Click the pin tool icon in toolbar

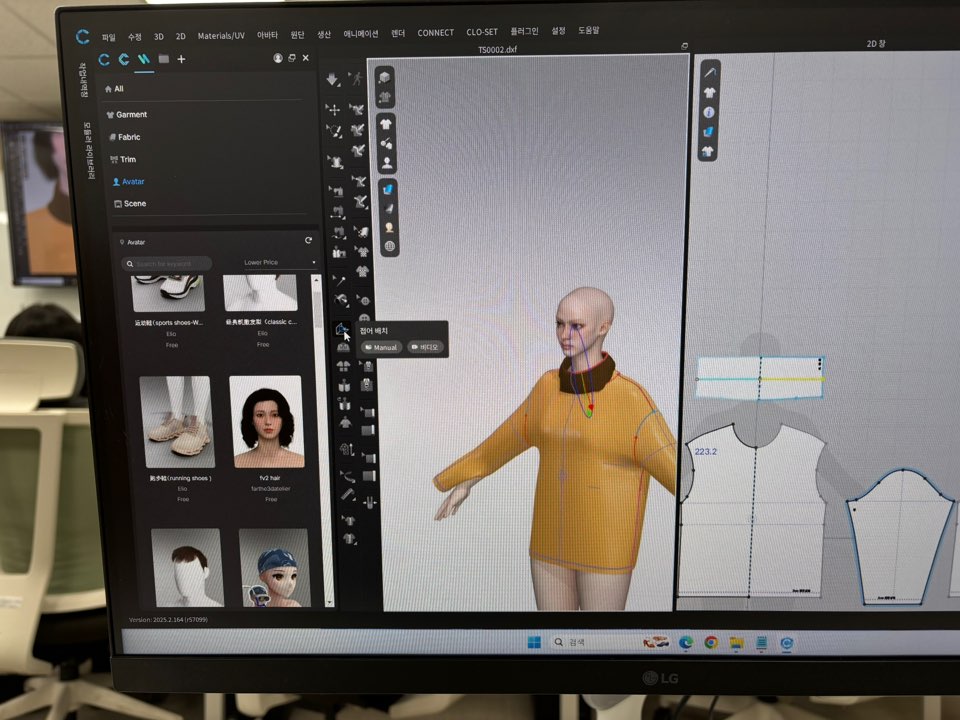339,280
